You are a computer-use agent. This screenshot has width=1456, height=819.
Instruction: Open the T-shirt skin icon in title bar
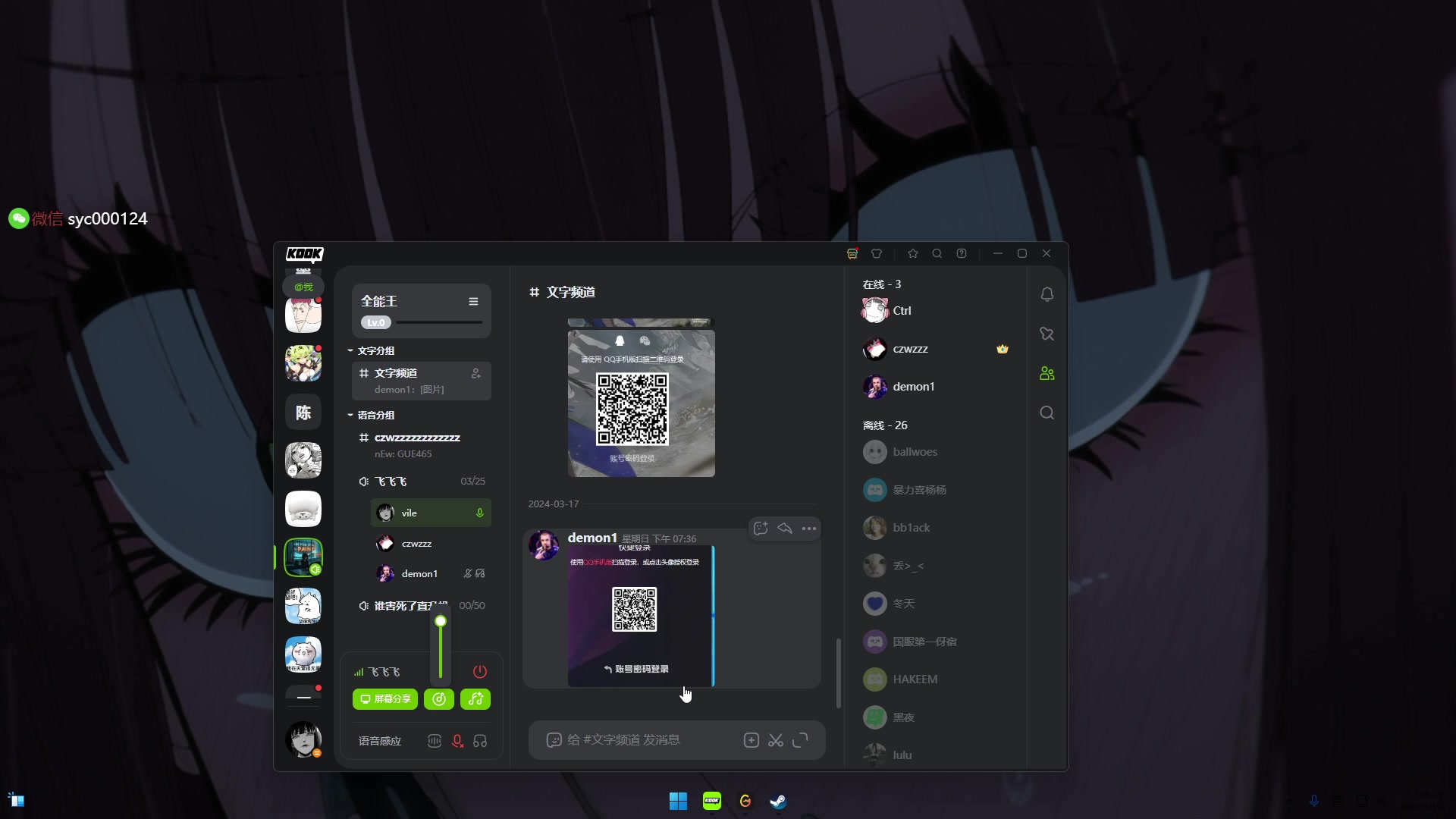(877, 253)
